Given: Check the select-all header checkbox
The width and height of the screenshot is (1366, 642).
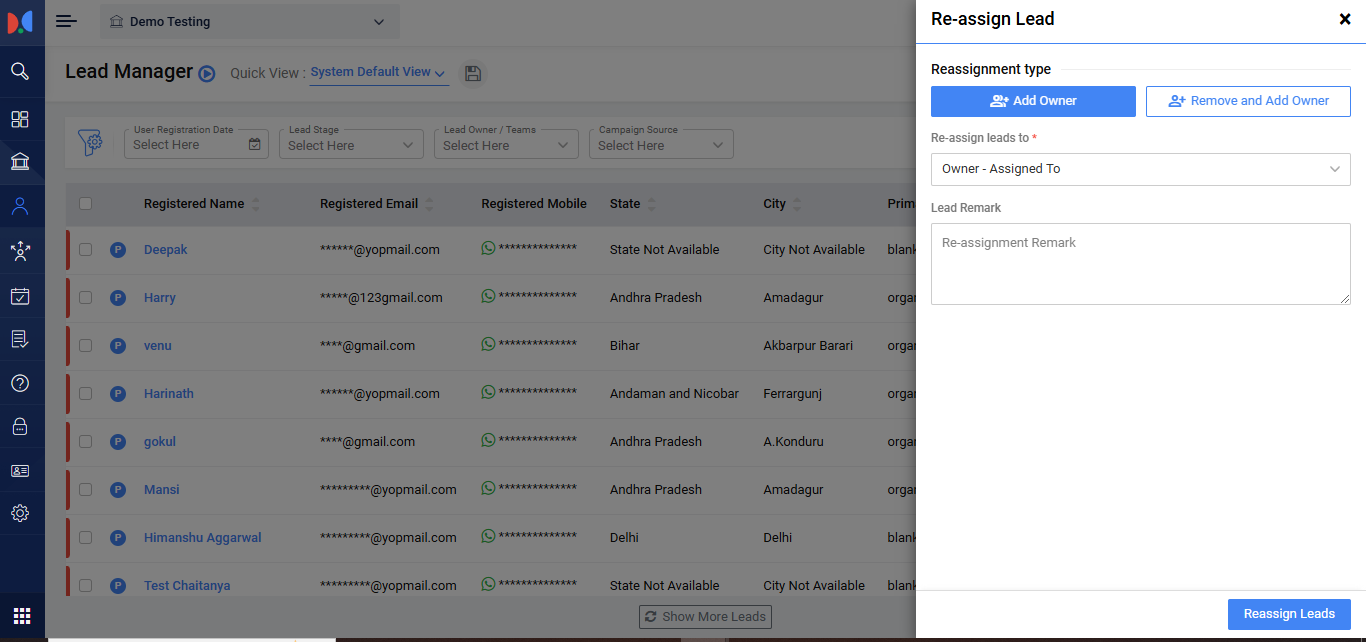Looking at the screenshot, I should [x=86, y=203].
